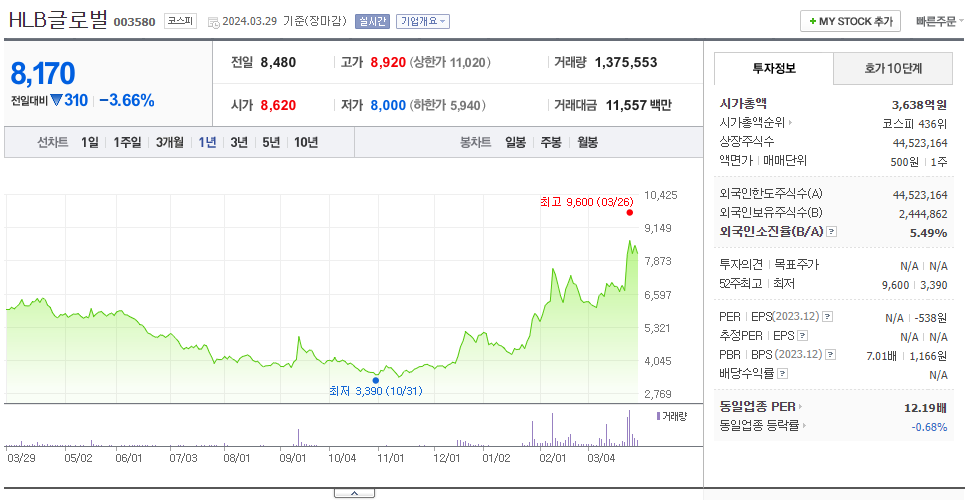
Task: Click the current price 8,170
Action: (43, 73)
